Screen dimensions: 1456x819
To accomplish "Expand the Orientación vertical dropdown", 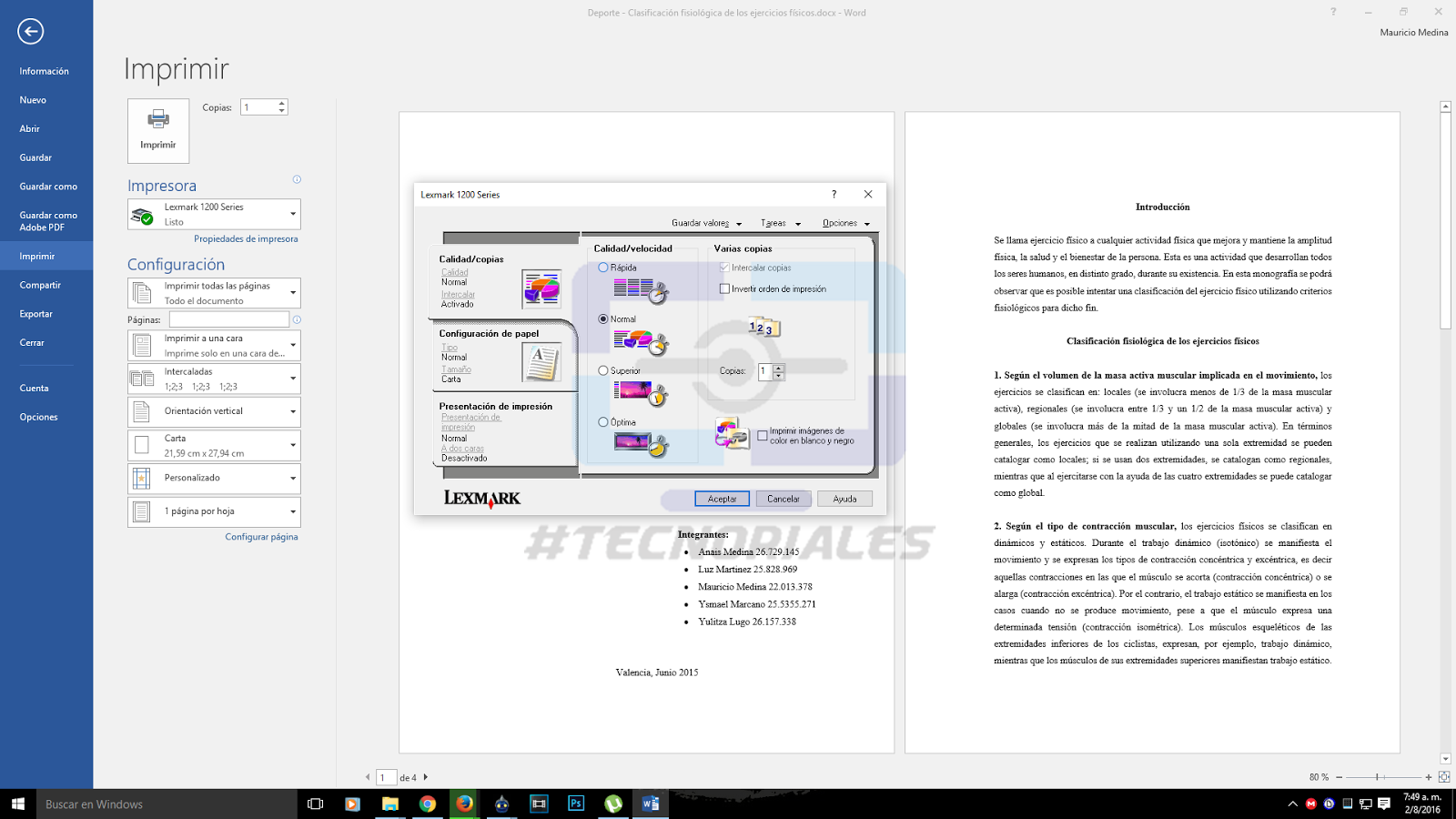I will 214,411.
